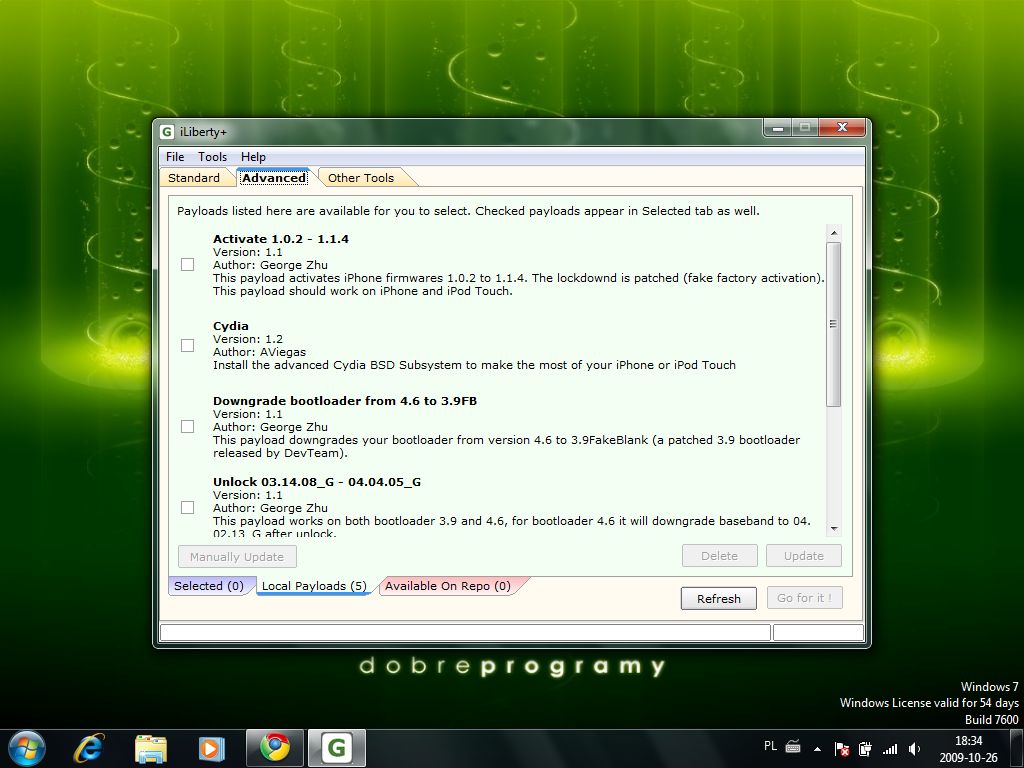Screen dimensions: 1024x768
Task: Select the Cydia payload title
Action: click(x=231, y=326)
